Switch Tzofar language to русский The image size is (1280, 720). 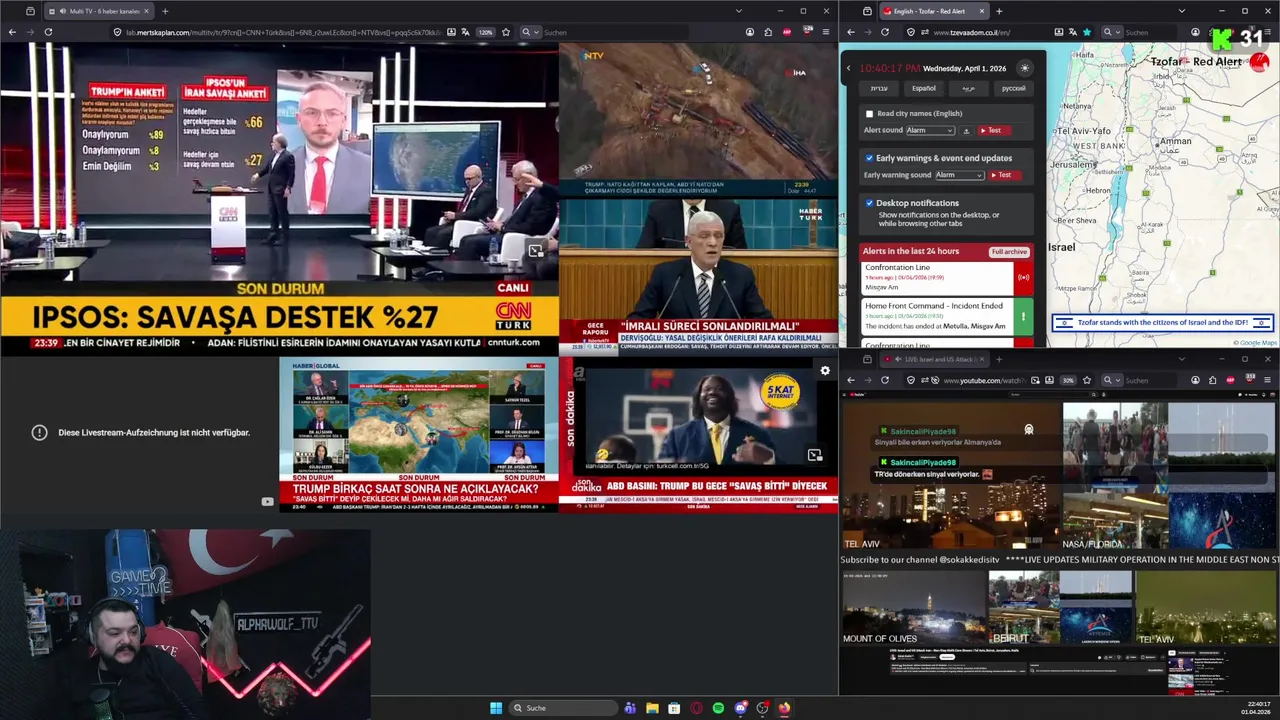(x=1014, y=88)
